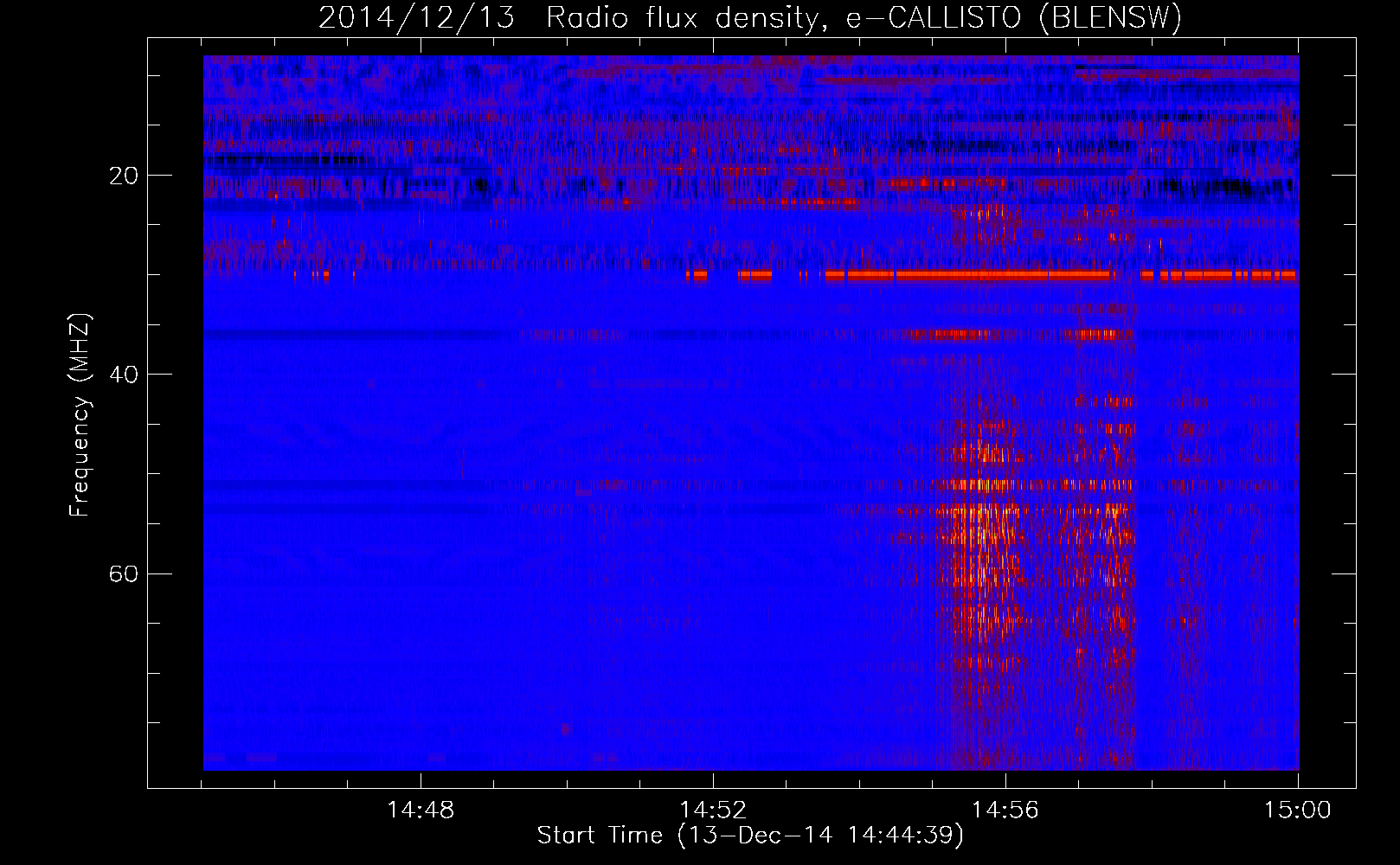Click the 'Frequency (MHZ)' axis label
Screen dimensions: 1400x865
coord(80,415)
